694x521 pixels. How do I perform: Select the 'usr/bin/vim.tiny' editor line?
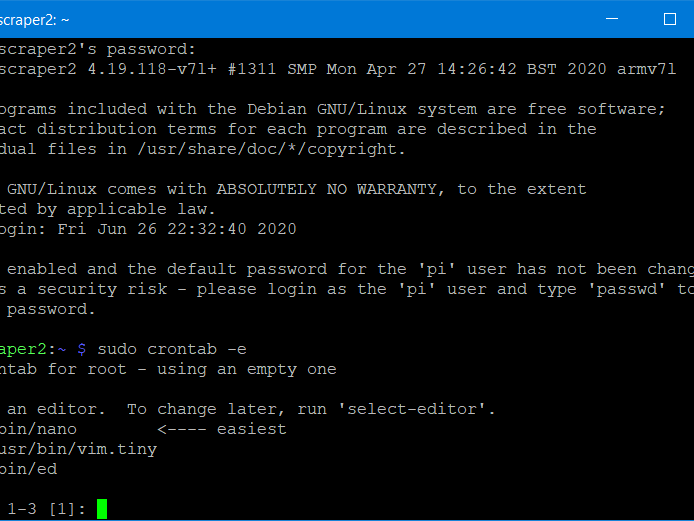pyautogui.click(x=78, y=449)
